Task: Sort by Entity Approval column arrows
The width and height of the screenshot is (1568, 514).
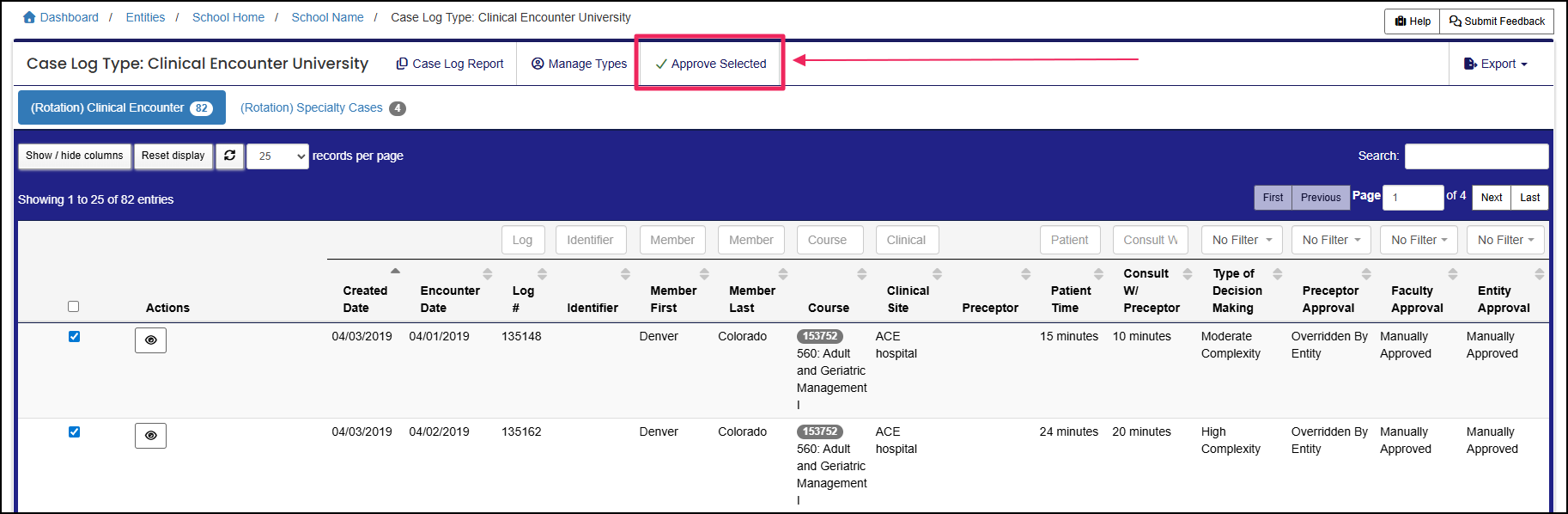Action: pos(1540,274)
